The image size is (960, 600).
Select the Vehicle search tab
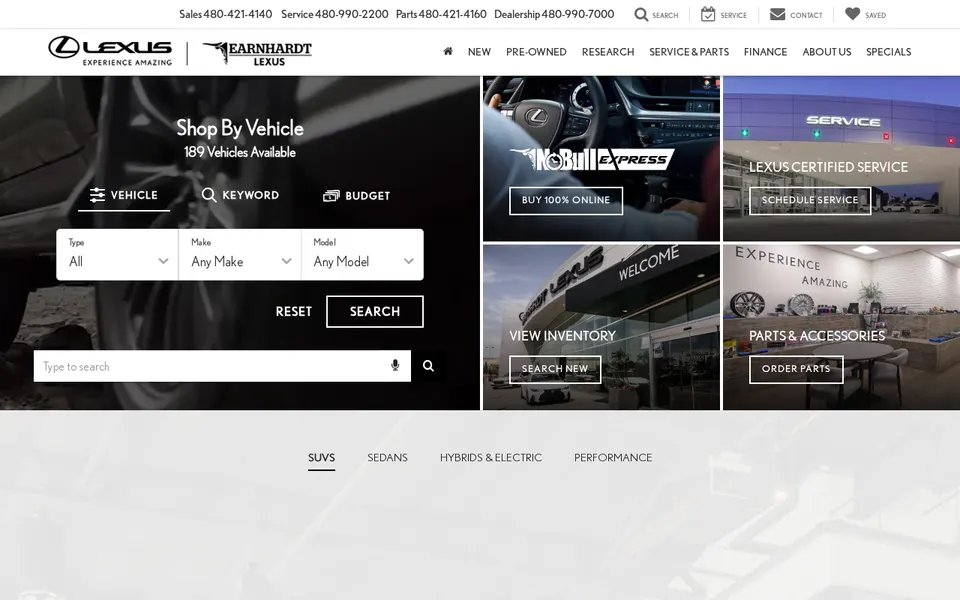point(124,195)
